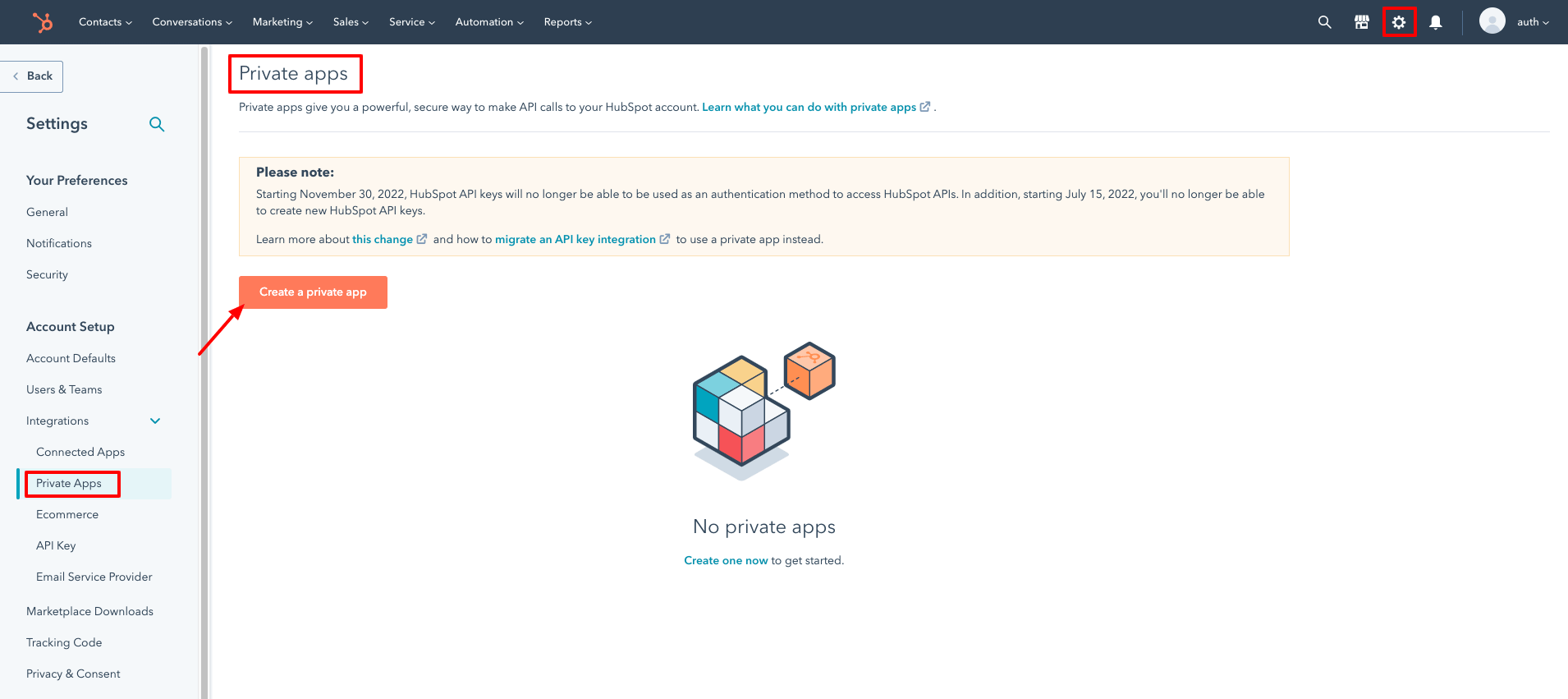The image size is (1568, 699).
Task: Click the user avatar icon
Action: pyautogui.click(x=1492, y=21)
